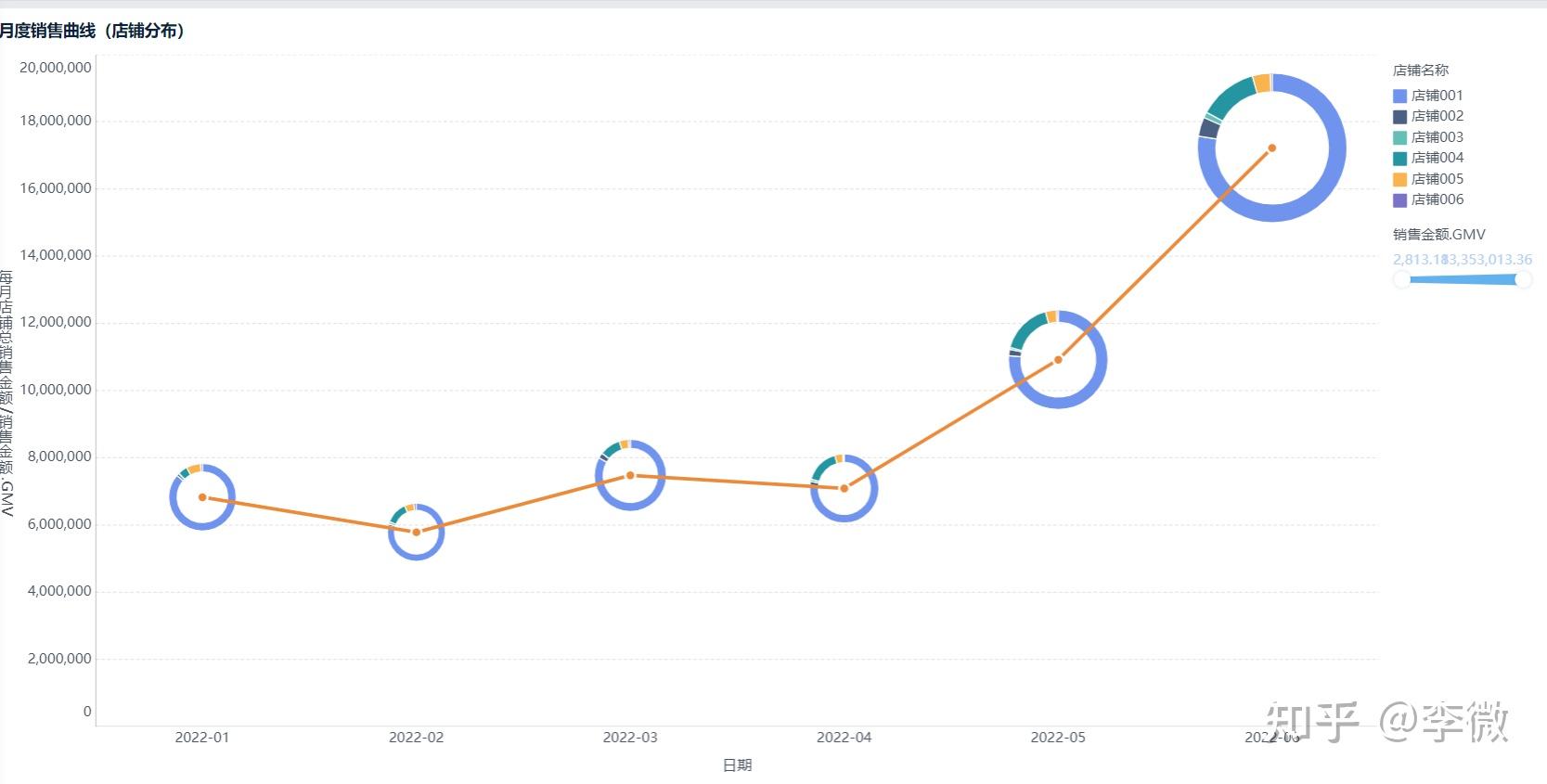Click the left handle of GMV slider
The width and height of the screenshot is (1547, 784).
(x=1402, y=279)
